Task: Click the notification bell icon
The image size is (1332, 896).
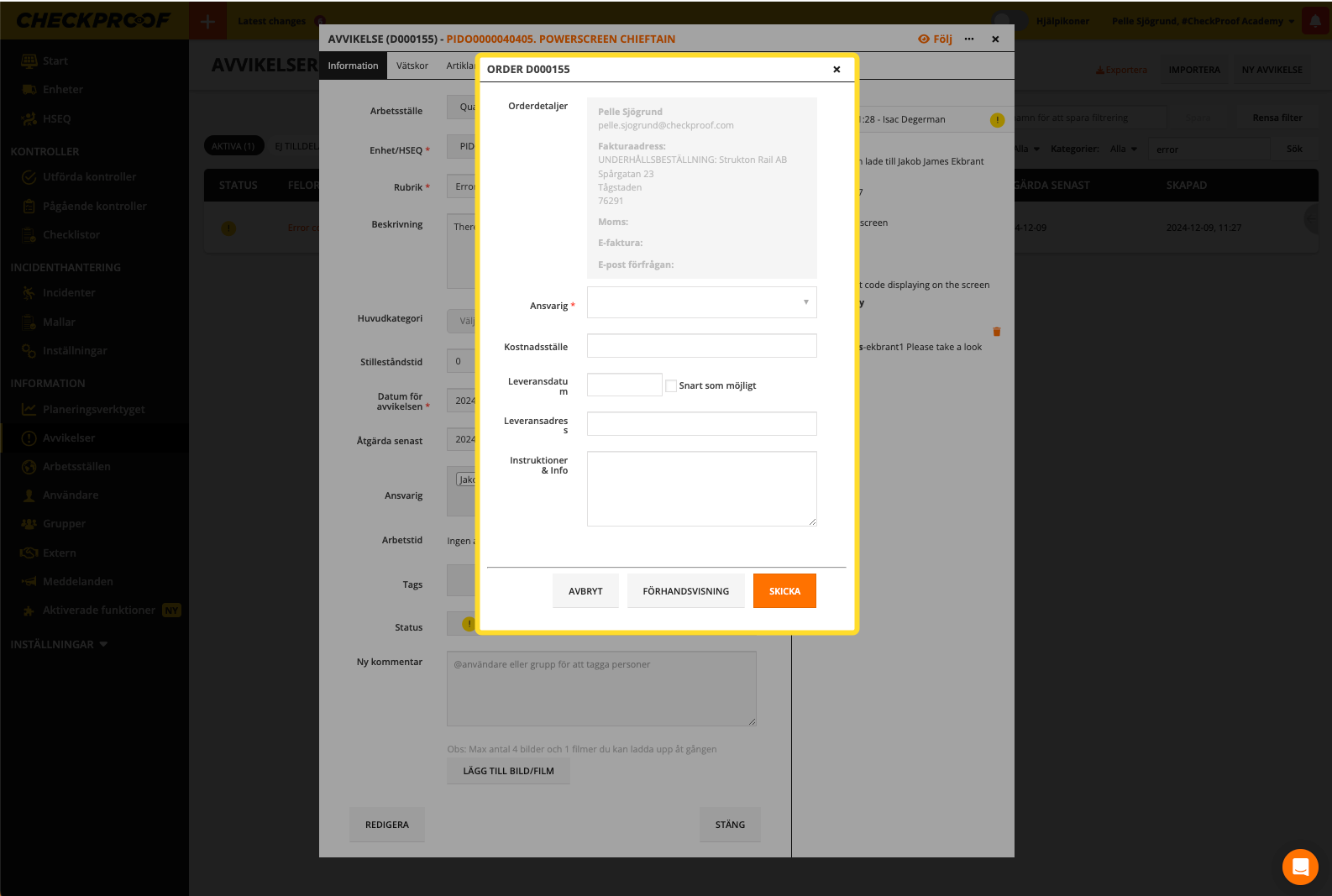Action: point(1315,21)
